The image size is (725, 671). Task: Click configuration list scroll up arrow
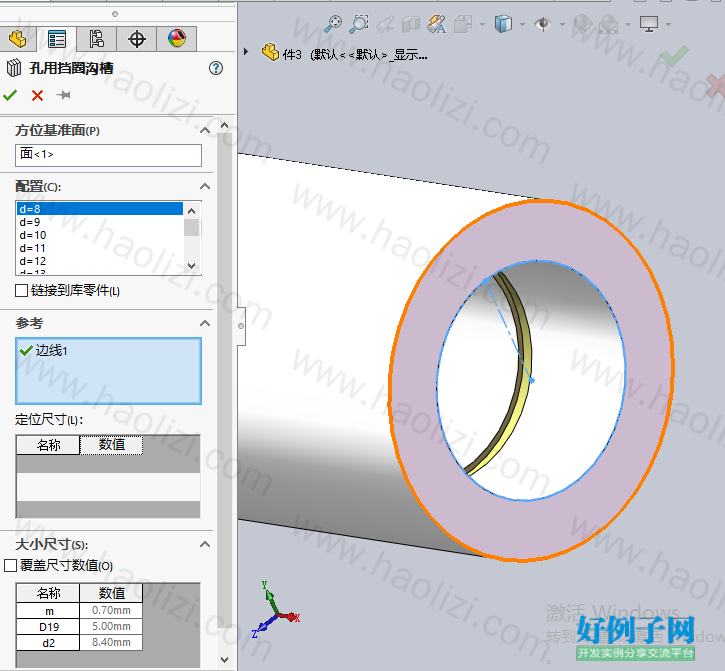tap(192, 211)
